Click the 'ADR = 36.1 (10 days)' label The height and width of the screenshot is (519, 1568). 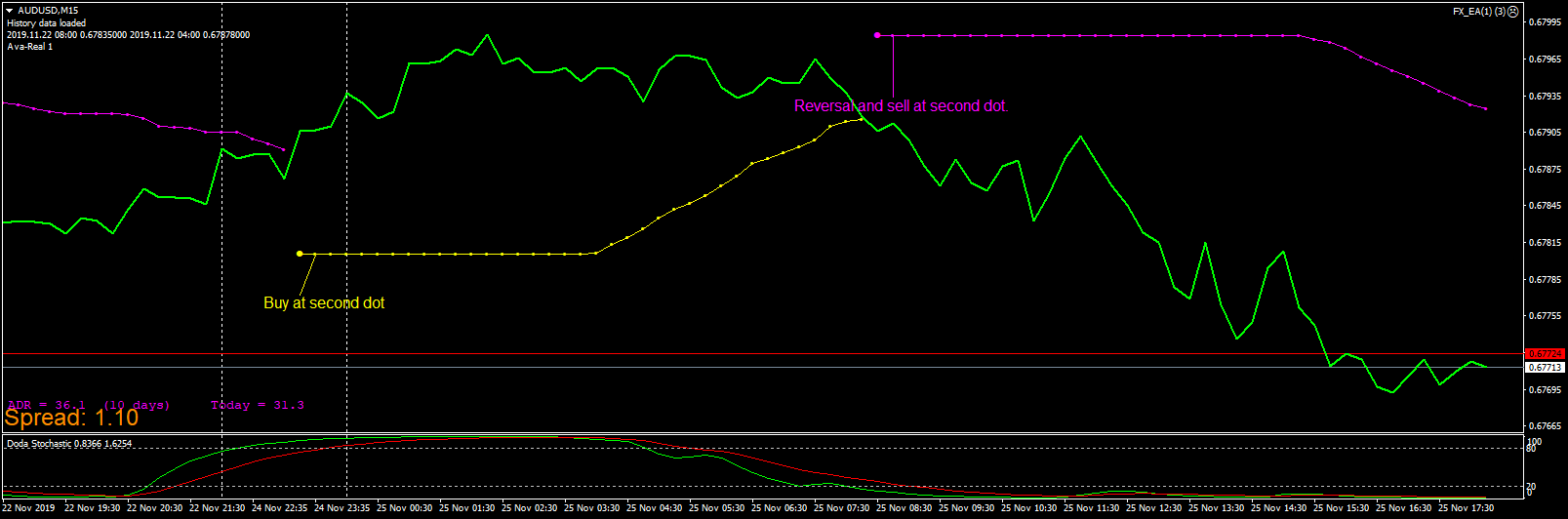click(x=89, y=405)
